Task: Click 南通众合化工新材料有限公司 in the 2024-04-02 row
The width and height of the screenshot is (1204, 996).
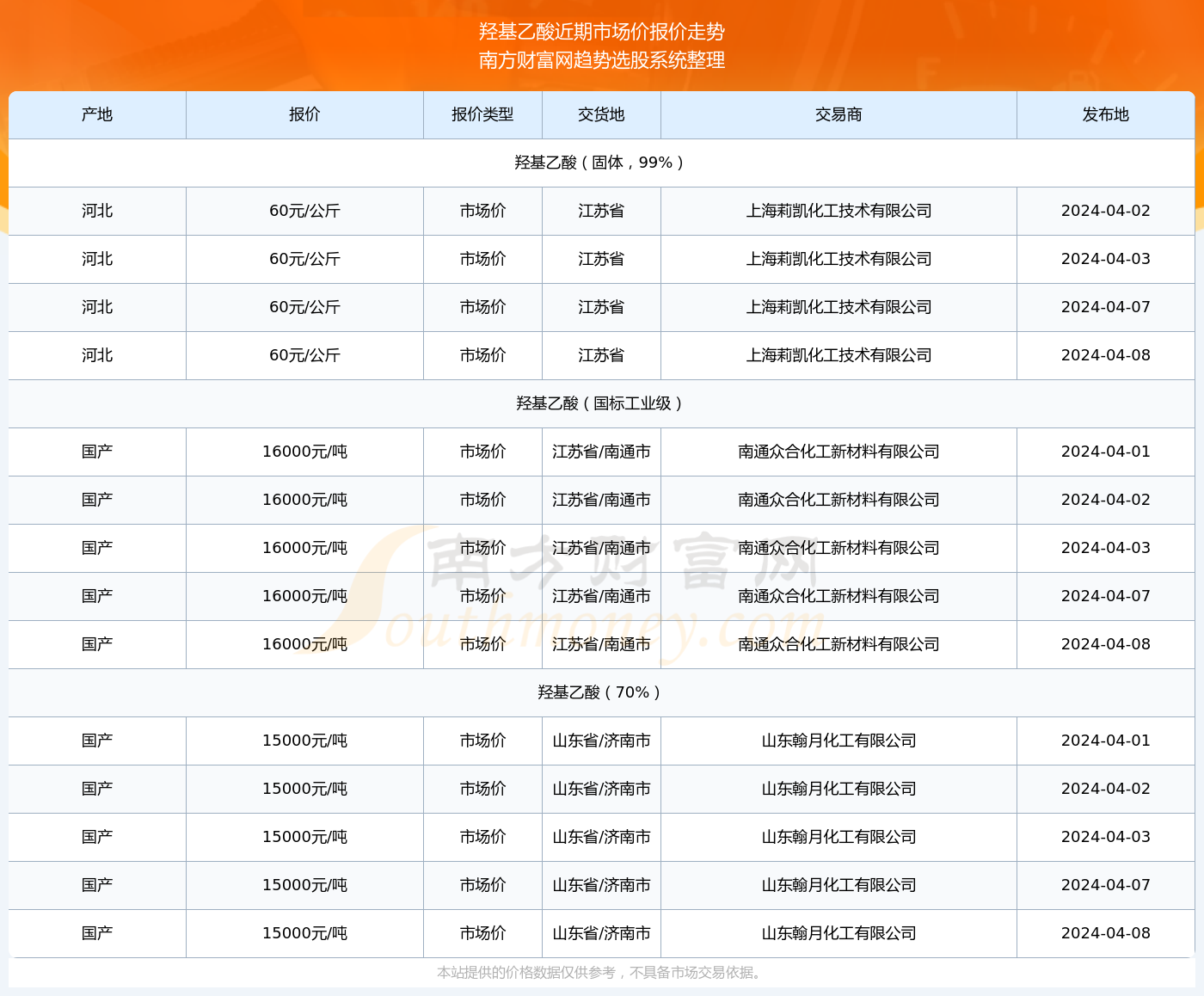Action: click(838, 500)
